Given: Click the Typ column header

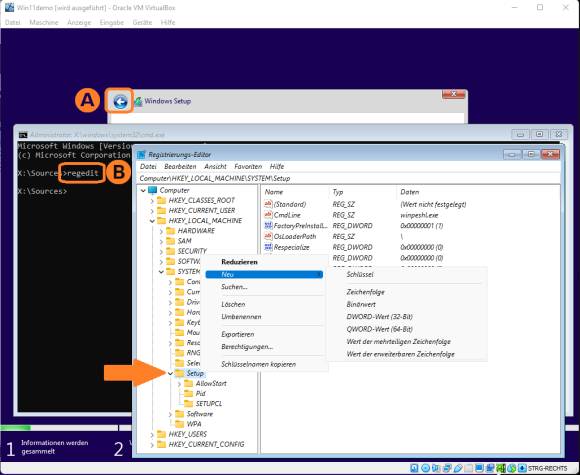Looking at the screenshot, I should click(338, 192).
